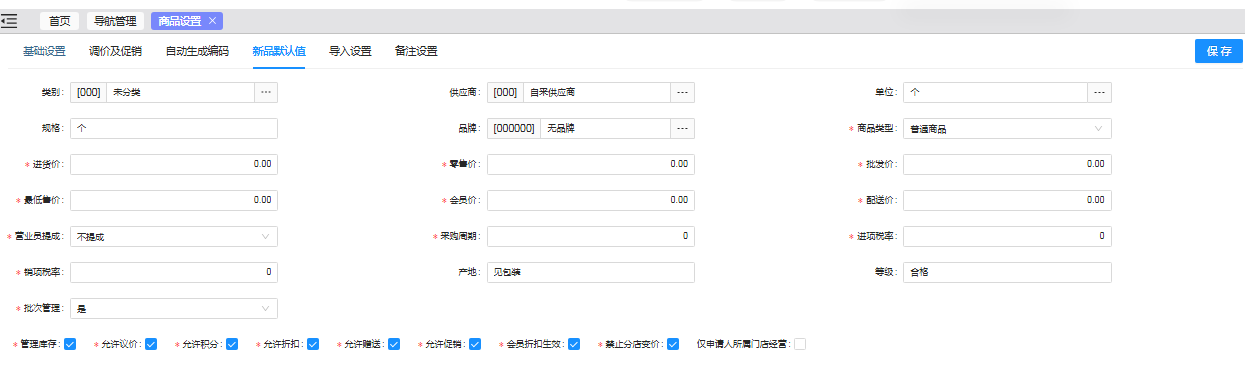Click the 销项税率 input field
Screen dimensions: 1245x370
point(174,272)
